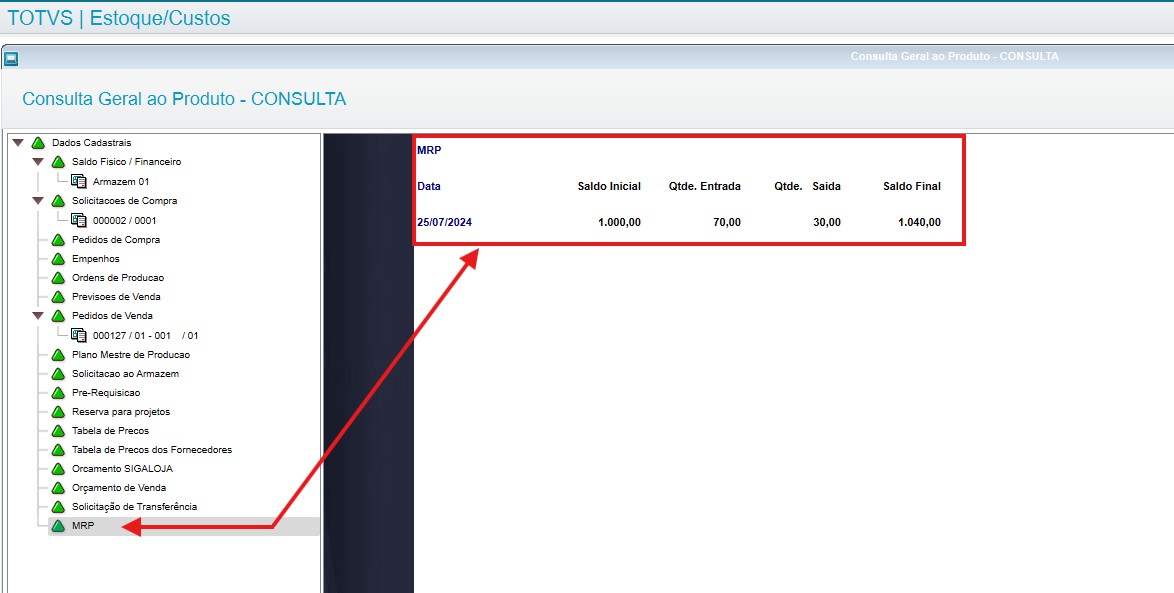Click the Orçamento de Venda green icon
The image size is (1174, 593).
pyautogui.click(x=58, y=488)
